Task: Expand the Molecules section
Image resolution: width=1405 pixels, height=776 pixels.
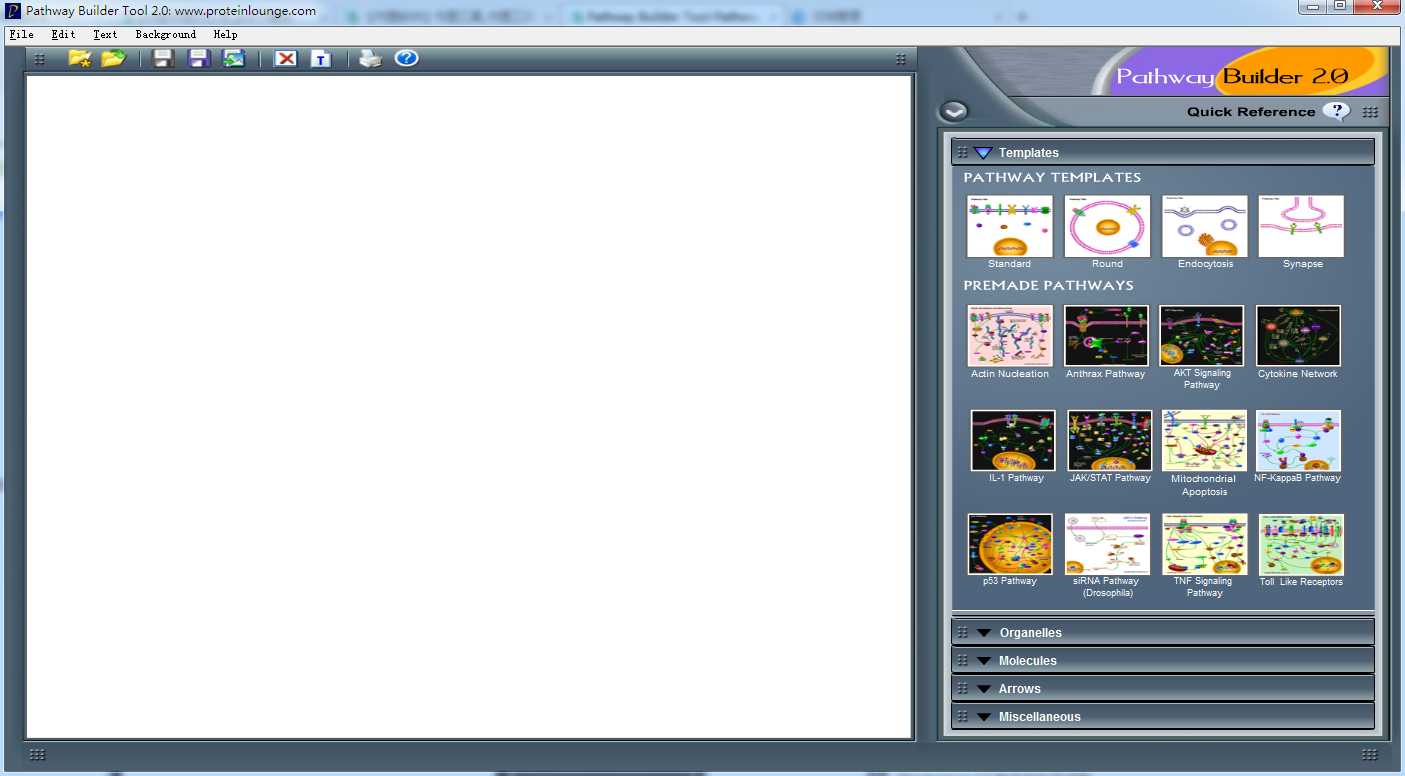Action: pos(984,661)
